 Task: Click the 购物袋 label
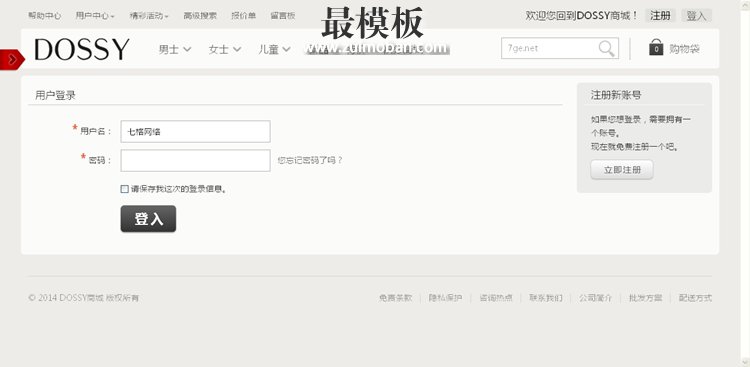[684, 49]
